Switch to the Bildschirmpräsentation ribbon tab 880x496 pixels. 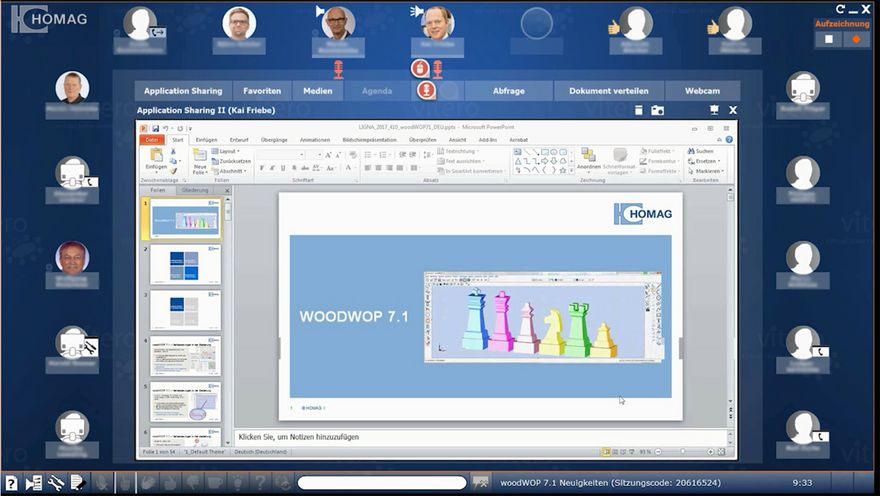369,140
